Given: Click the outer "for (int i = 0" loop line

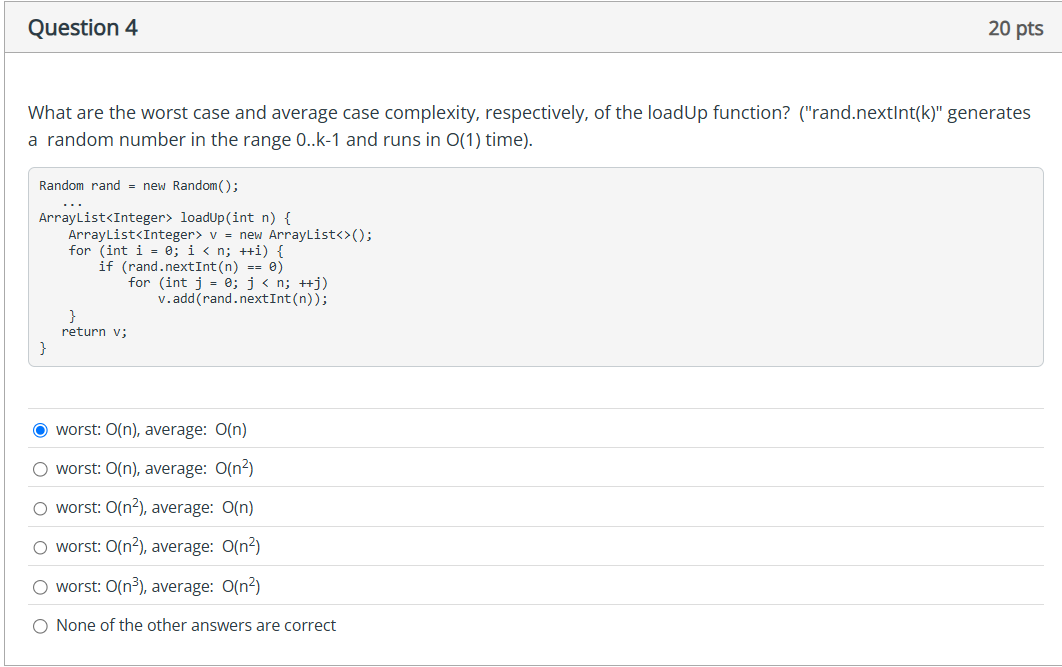Looking at the screenshot, I should point(176,251).
